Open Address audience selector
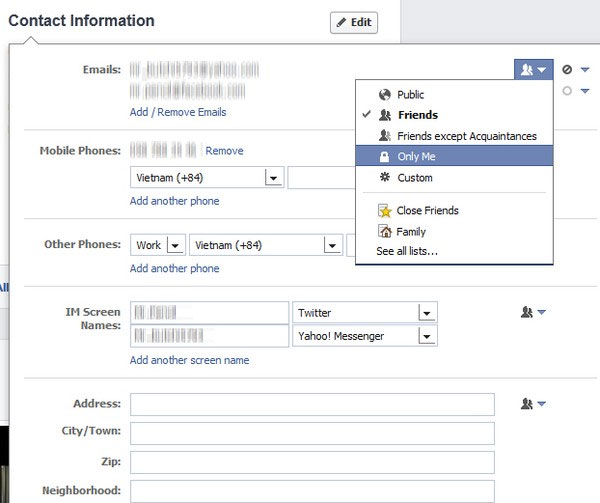 pyautogui.click(x=533, y=404)
